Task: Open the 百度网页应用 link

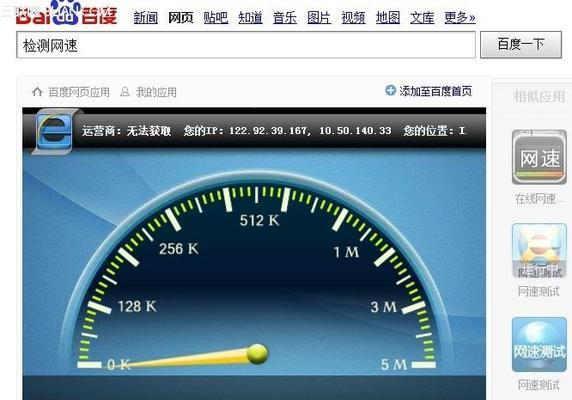Action: pos(79,92)
